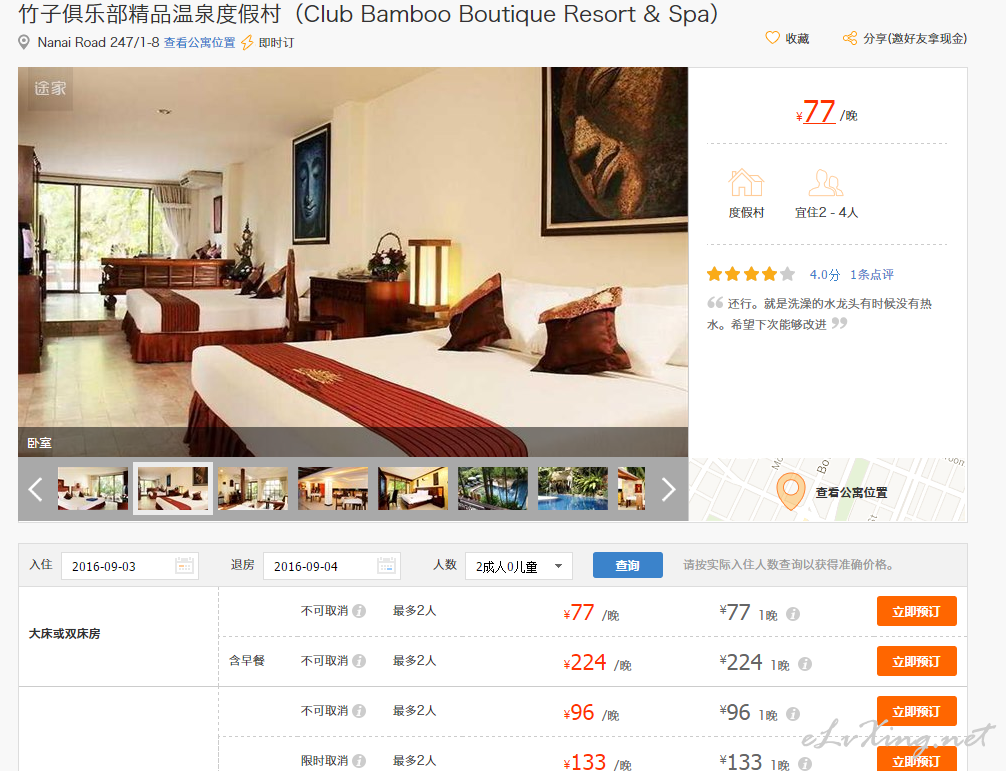Click the map pin on location map
Viewport: 1006px width, 771px height.
point(790,491)
